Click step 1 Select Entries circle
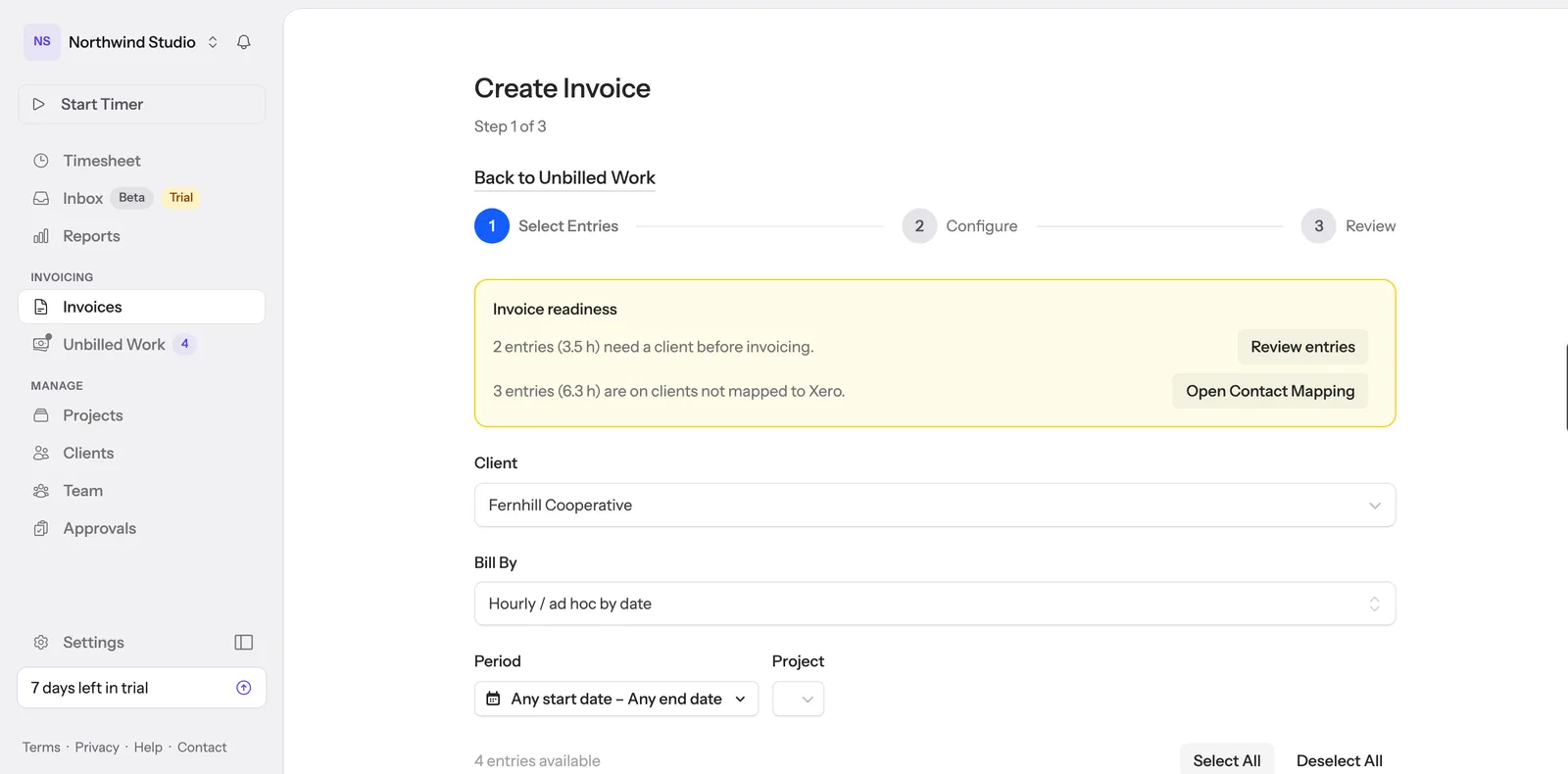 click(492, 226)
